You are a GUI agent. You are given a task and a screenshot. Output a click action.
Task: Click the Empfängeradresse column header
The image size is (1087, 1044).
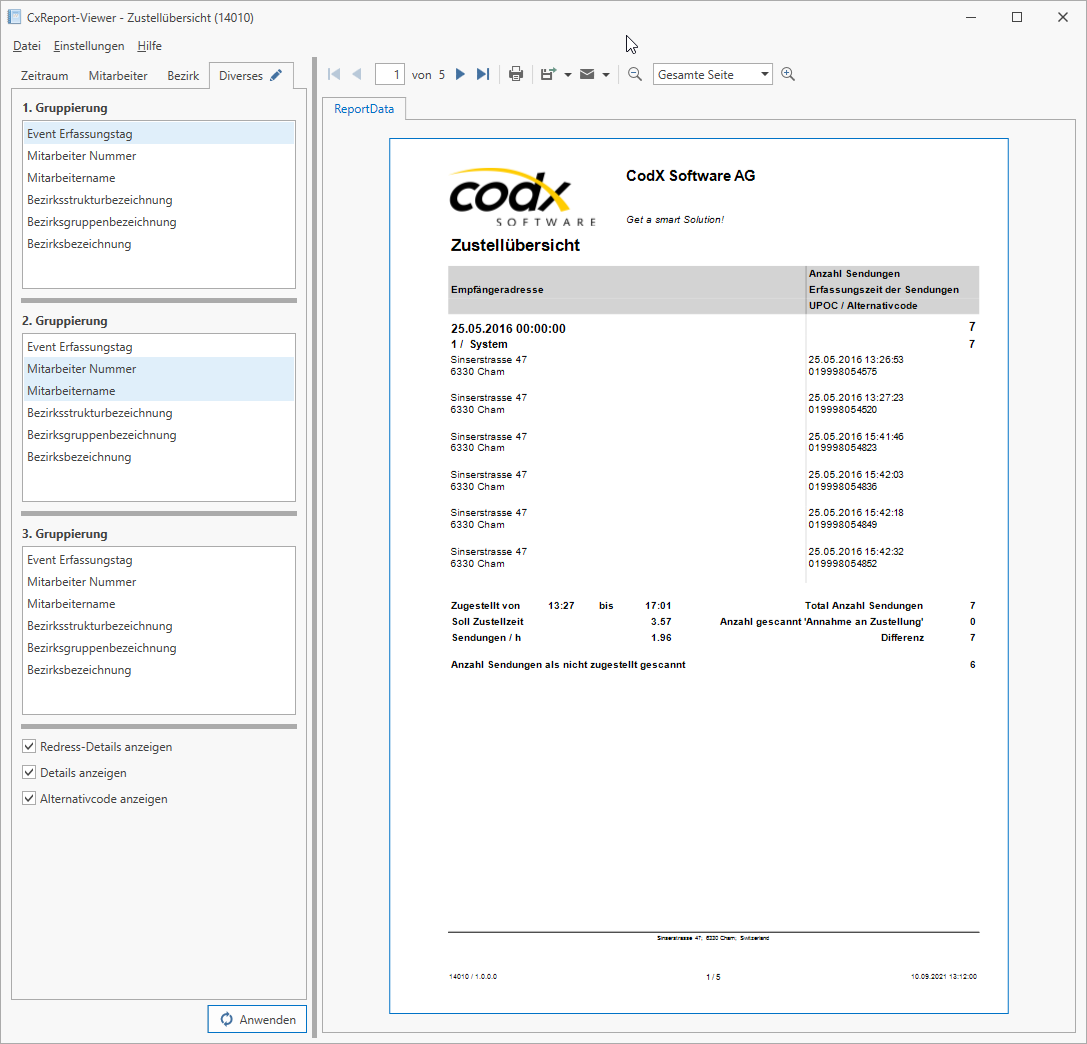click(x=497, y=290)
